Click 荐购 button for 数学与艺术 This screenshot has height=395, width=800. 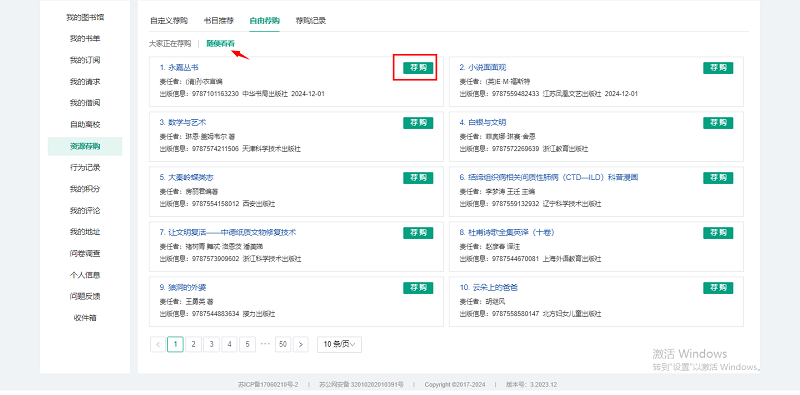tap(418, 123)
